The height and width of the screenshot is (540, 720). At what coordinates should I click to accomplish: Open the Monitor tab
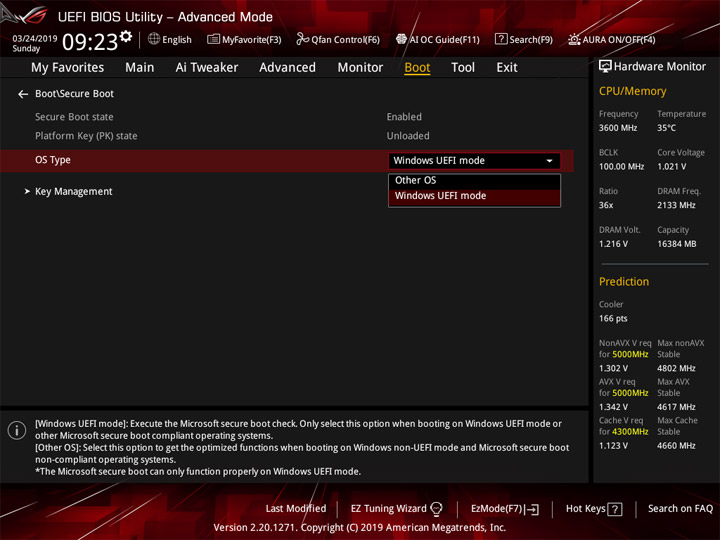[x=360, y=68]
